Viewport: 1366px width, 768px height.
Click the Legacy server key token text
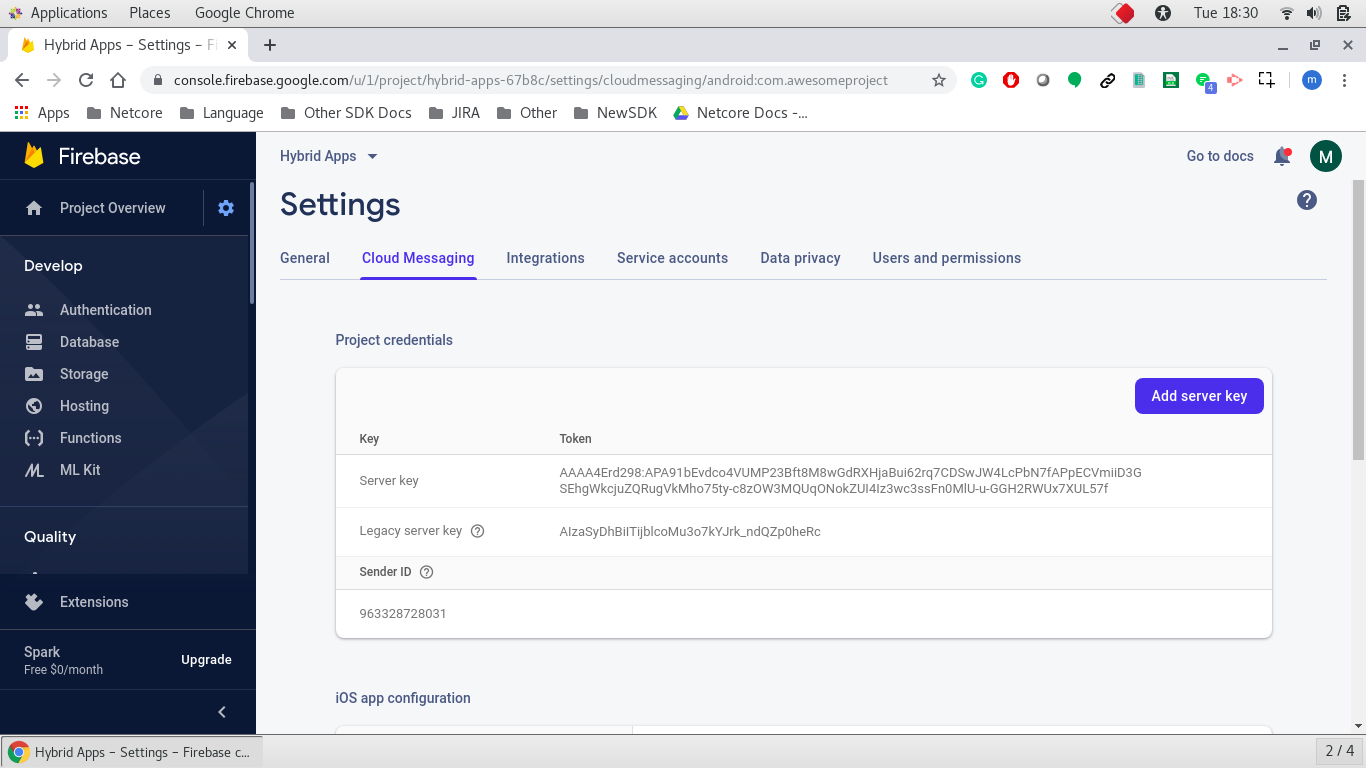point(690,532)
